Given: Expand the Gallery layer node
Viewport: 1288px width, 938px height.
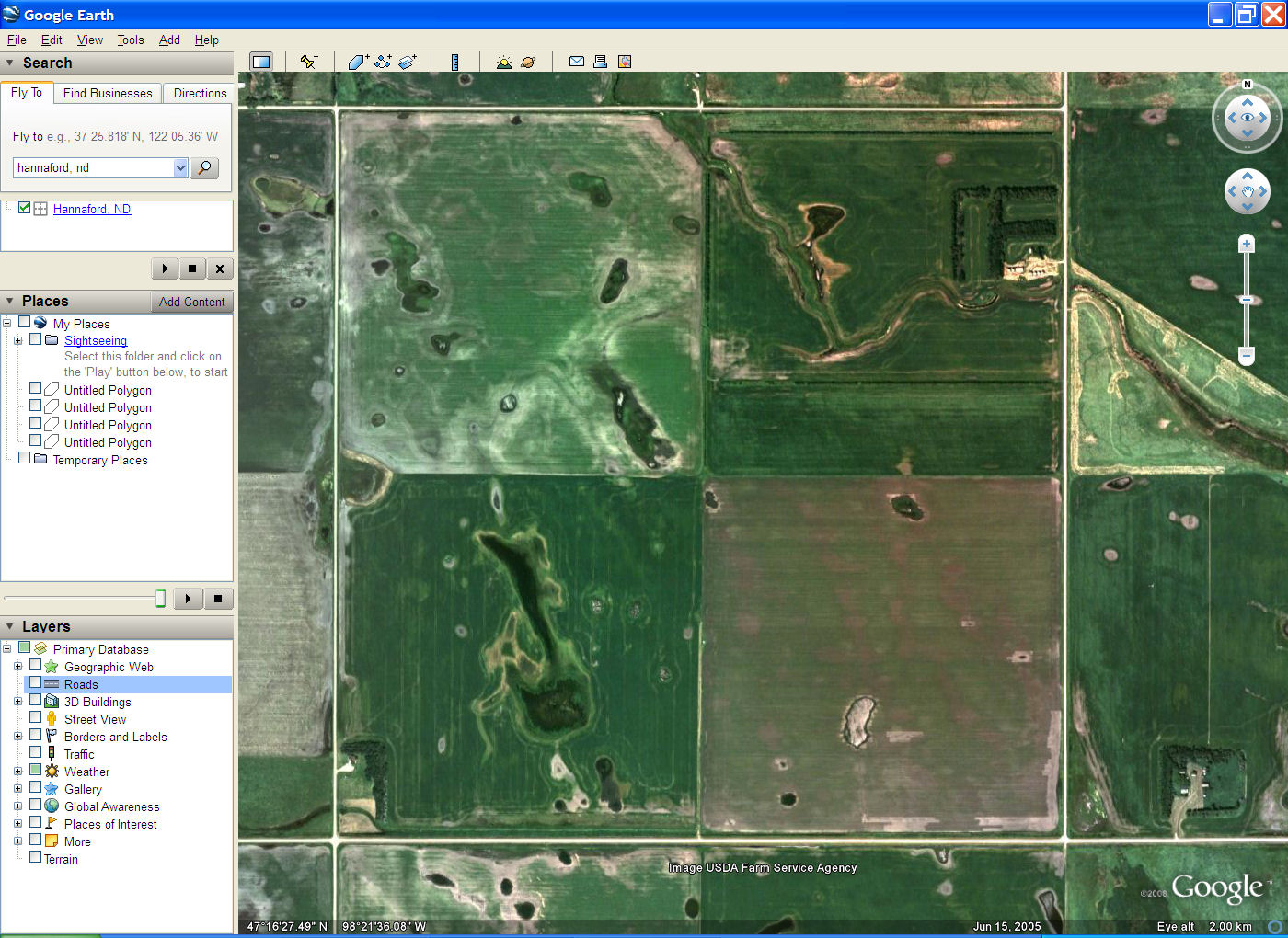Looking at the screenshot, I should (x=17, y=789).
